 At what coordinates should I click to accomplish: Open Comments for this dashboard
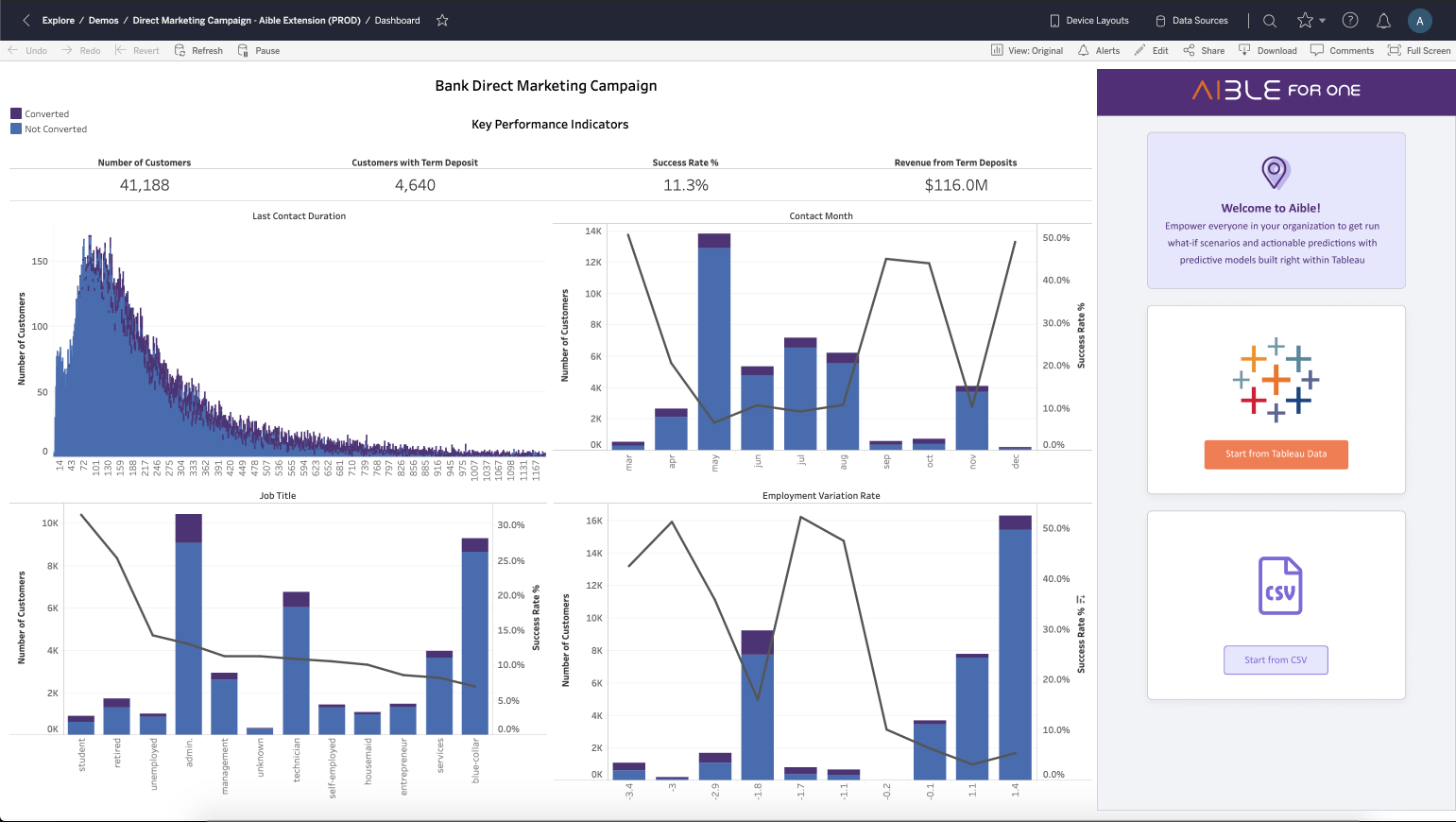(x=1343, y=50)
